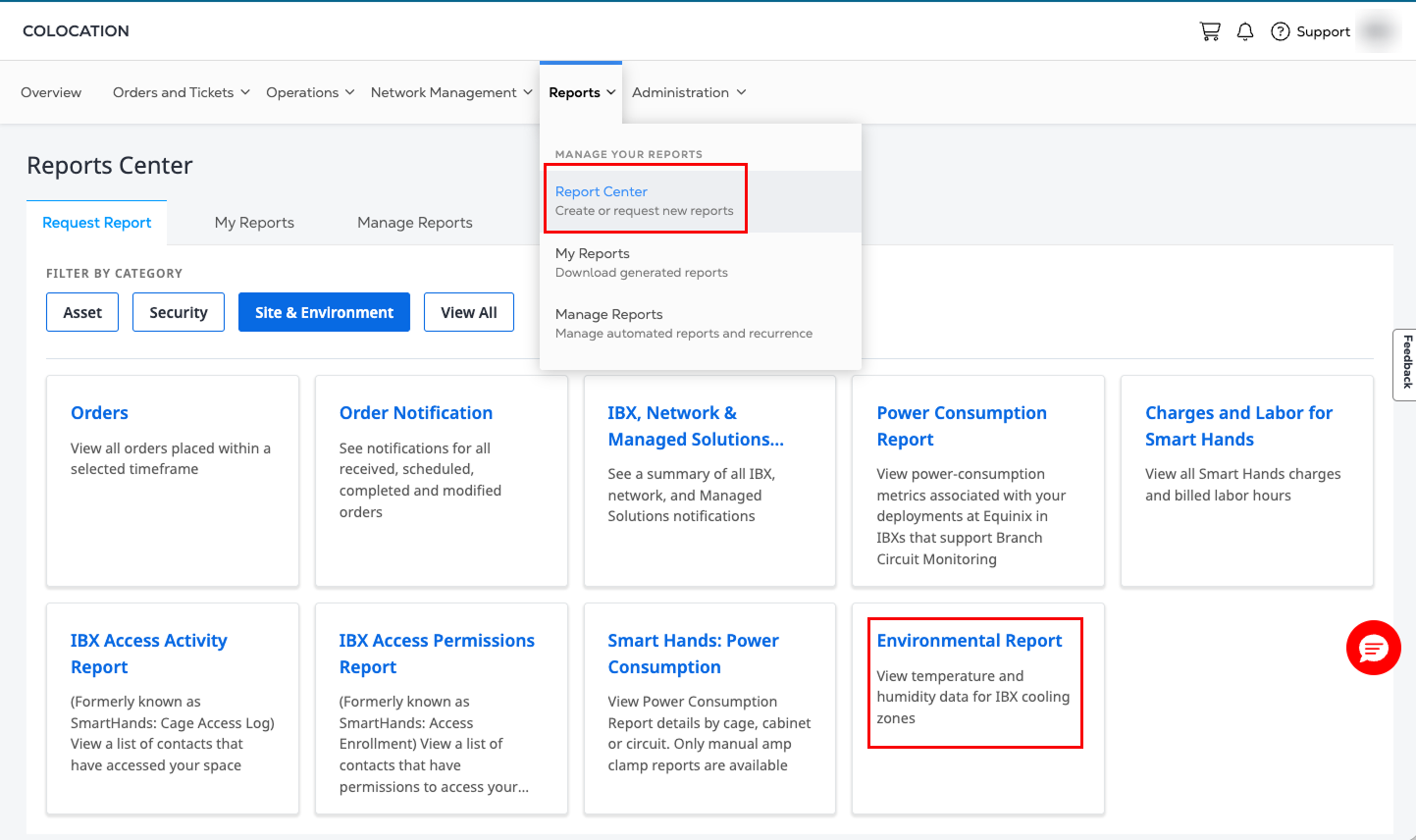Screen dimensions: 1416x840
Task: Click the blurred user profile avatar
Action: [1378, 31]
